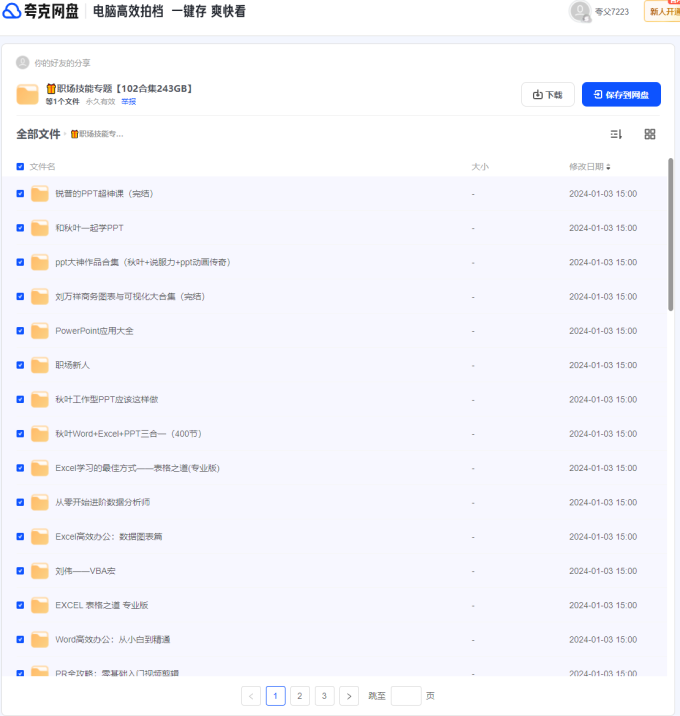Screen dimensions: 680x716
Task: Uncheck the ppt大神作品合集 checkbox
Action: click(20, 262)
